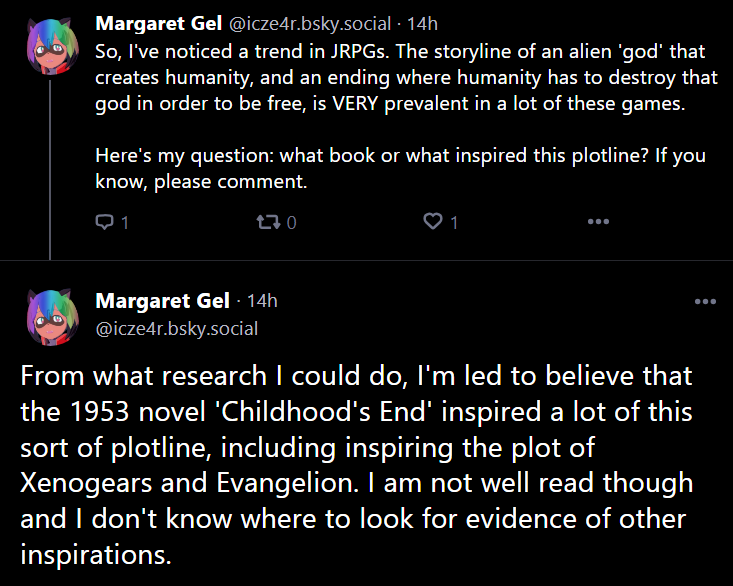Click the @icze4r.bsky.social handle under the second name
Image resolution: width=733 pixels, height=586 pixels.
[x=177, y=329]
